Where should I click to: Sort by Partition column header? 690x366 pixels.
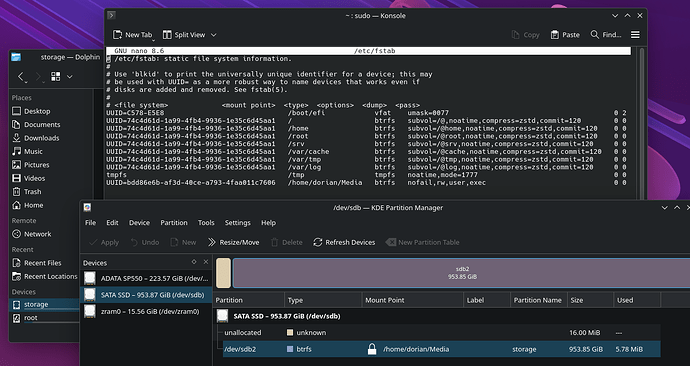click(x=249, y=300)
